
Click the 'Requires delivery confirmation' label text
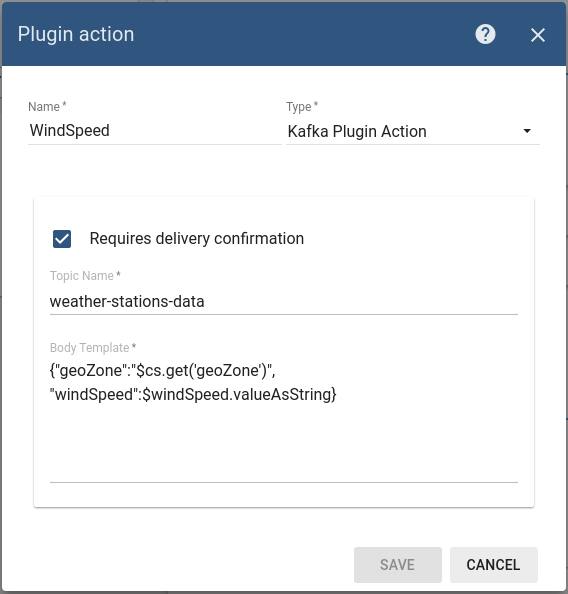click(197, 239)
